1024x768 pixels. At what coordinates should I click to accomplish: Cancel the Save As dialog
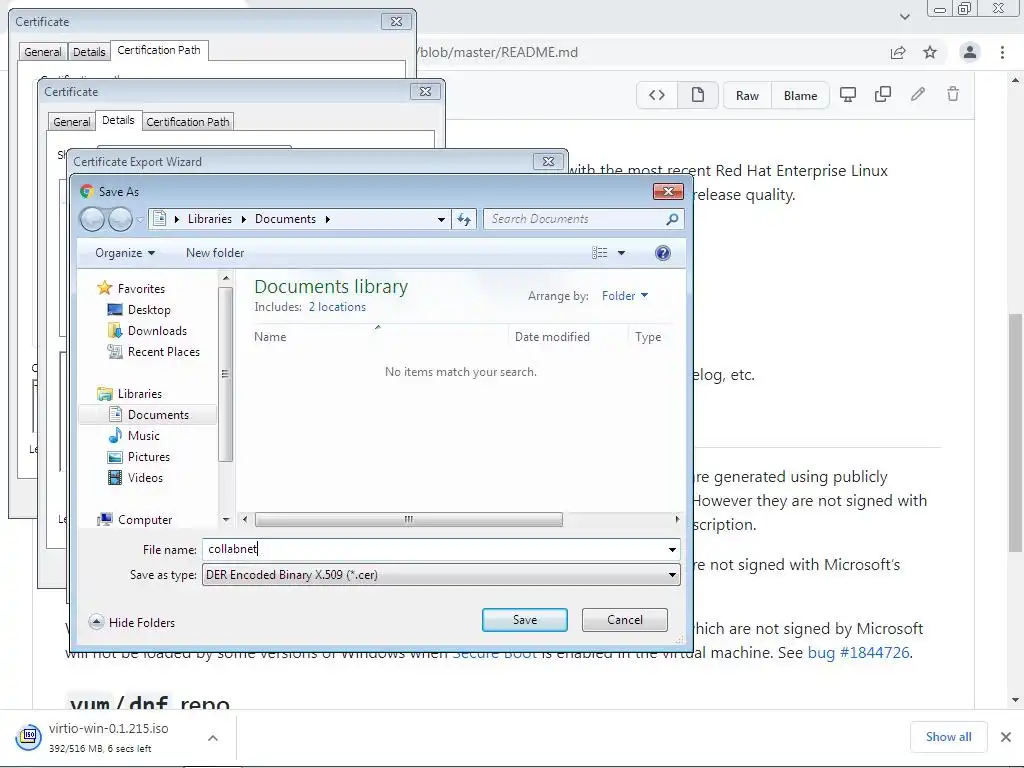(x=624, y=620)
